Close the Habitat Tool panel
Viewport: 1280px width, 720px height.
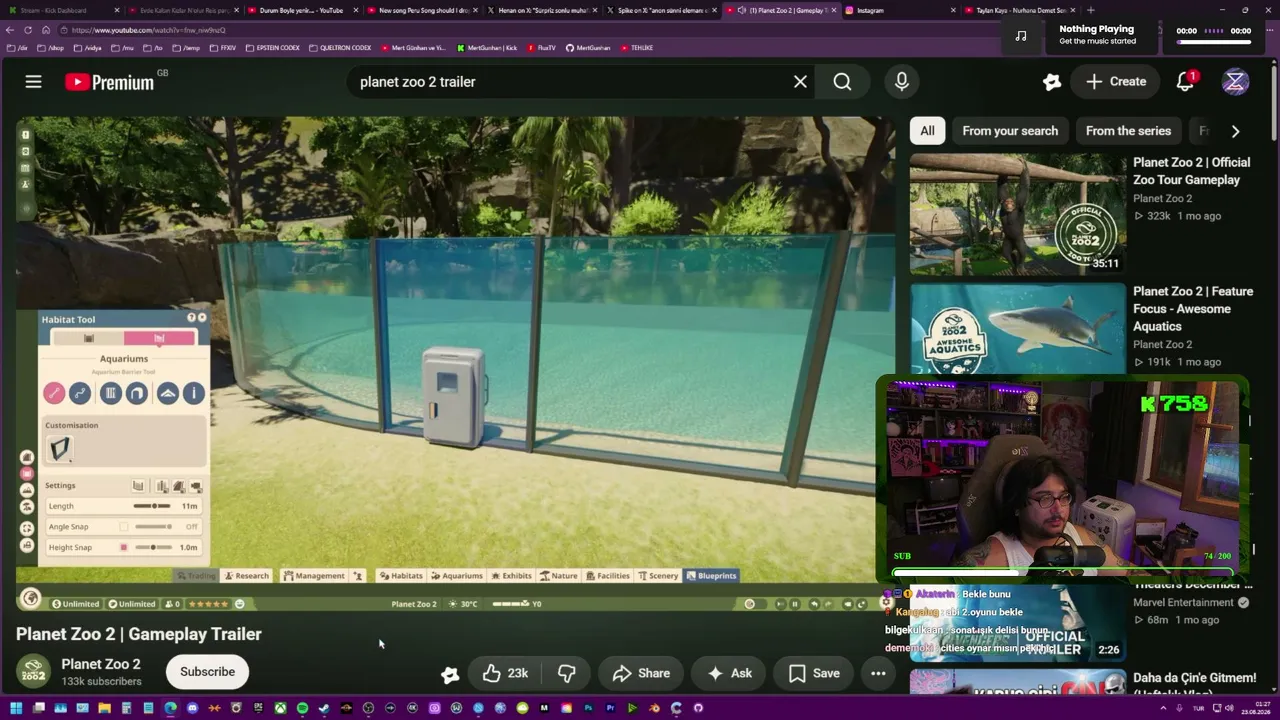point(202,318)
